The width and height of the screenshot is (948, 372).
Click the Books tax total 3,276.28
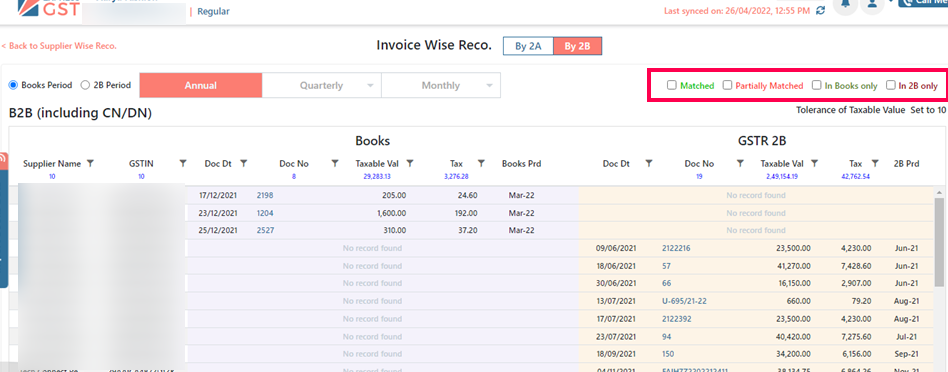[456, 177]
